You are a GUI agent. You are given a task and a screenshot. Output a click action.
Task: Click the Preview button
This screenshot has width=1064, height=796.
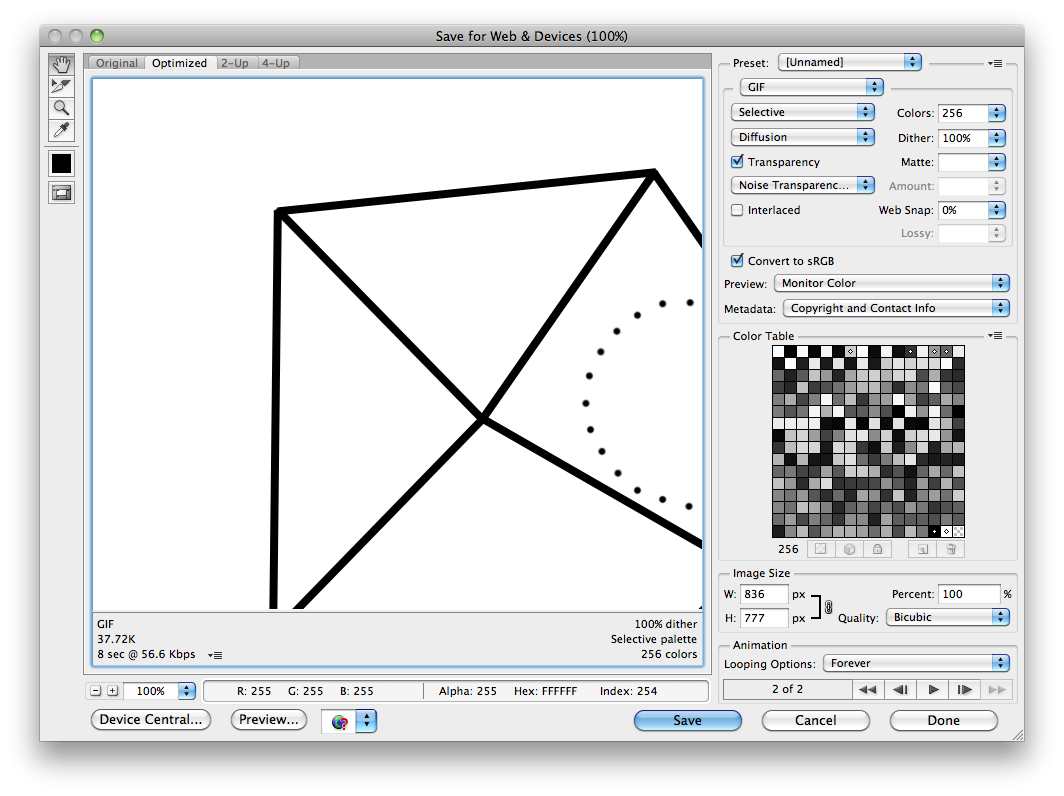pos(269,720)
